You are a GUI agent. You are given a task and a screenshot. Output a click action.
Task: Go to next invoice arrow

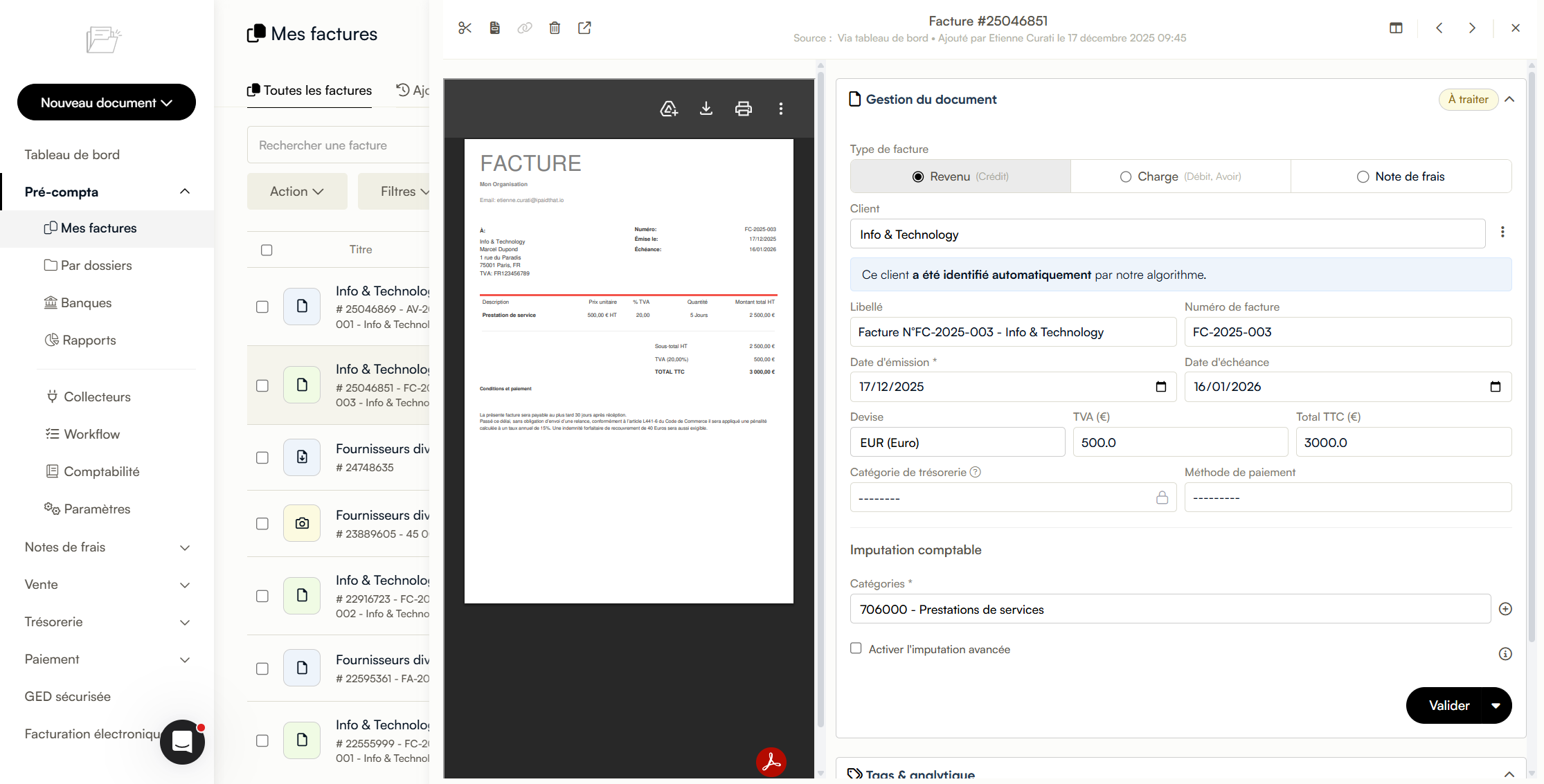click(x=1472, y=28)
